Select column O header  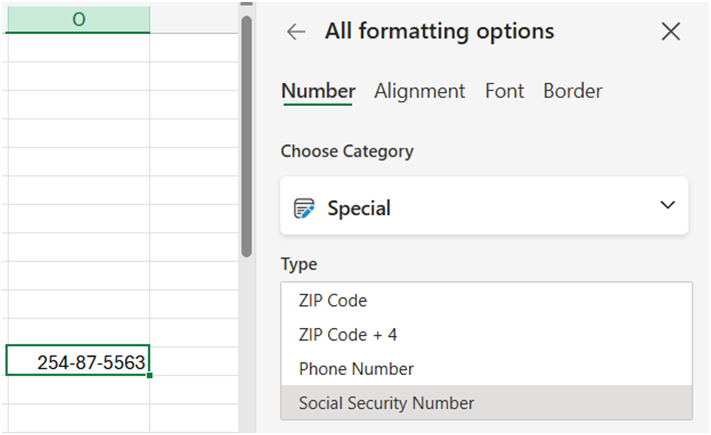tap(78, 19)
